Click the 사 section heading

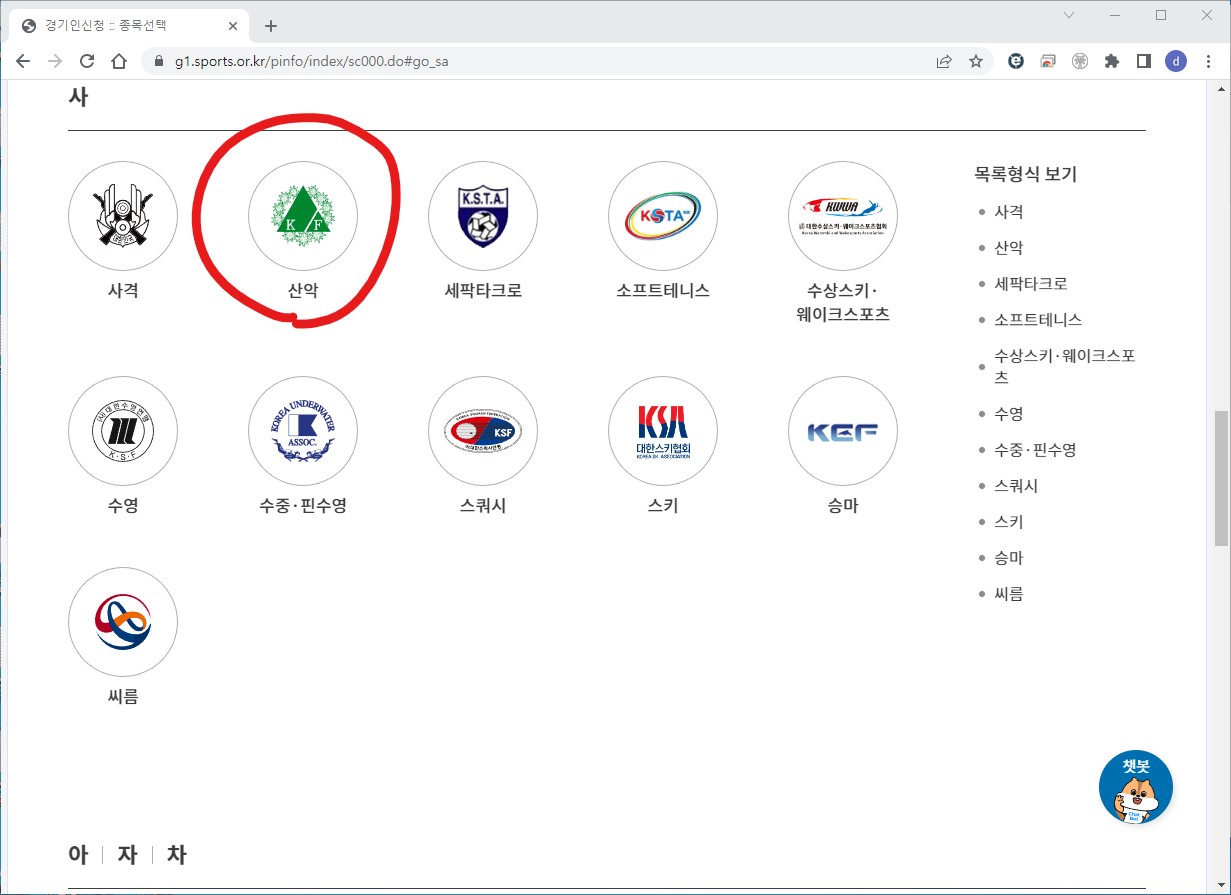coord(78,97)
